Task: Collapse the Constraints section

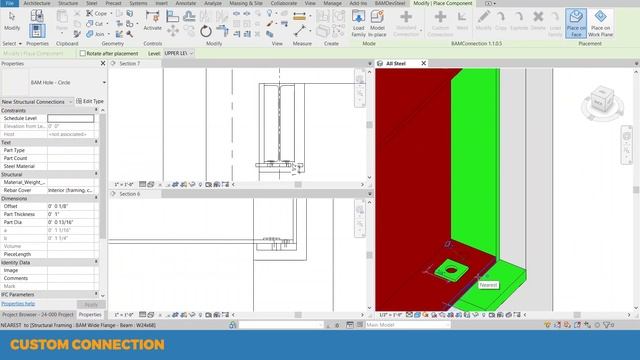Action: 96,110
